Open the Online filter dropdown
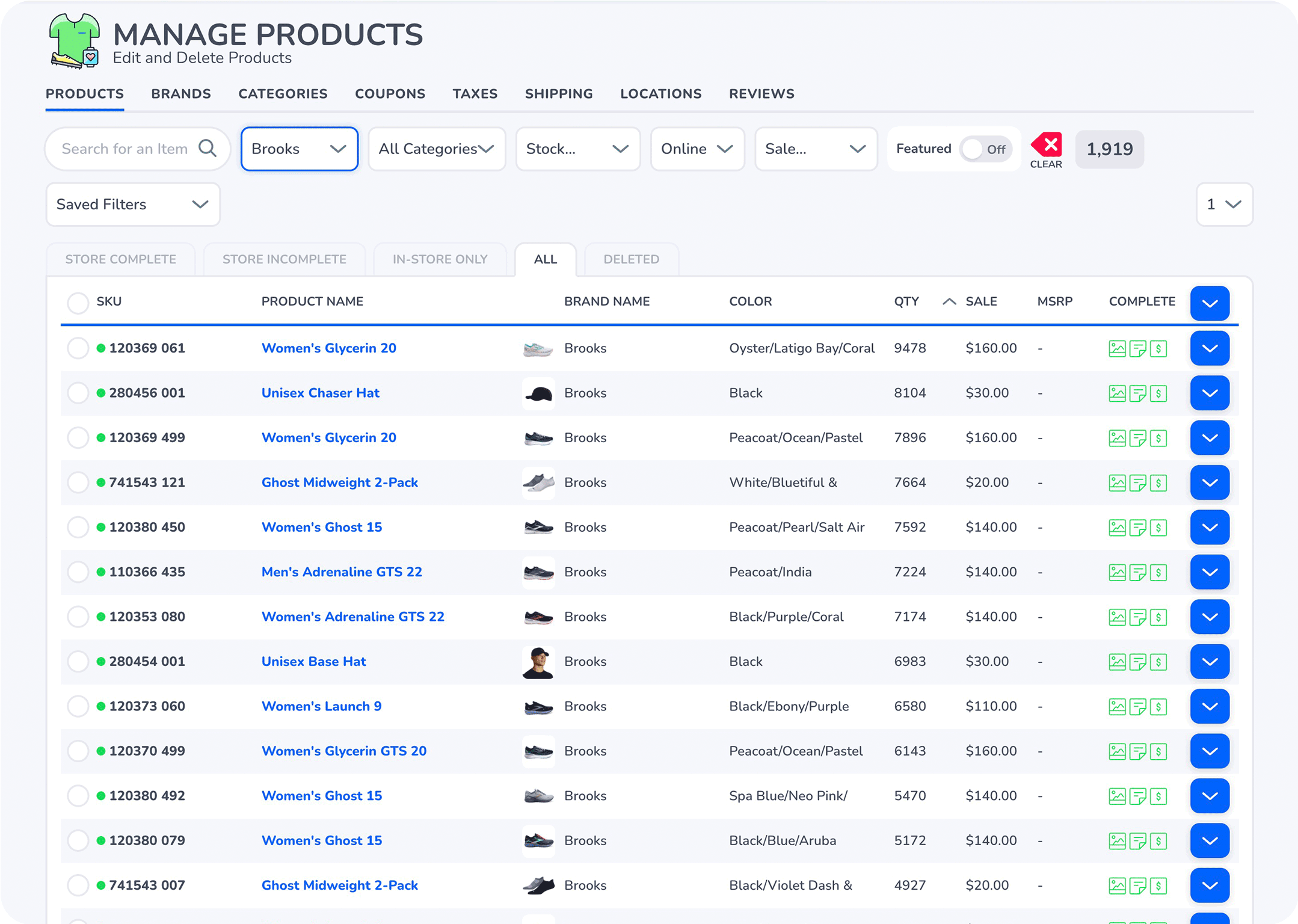 [698, 149]
